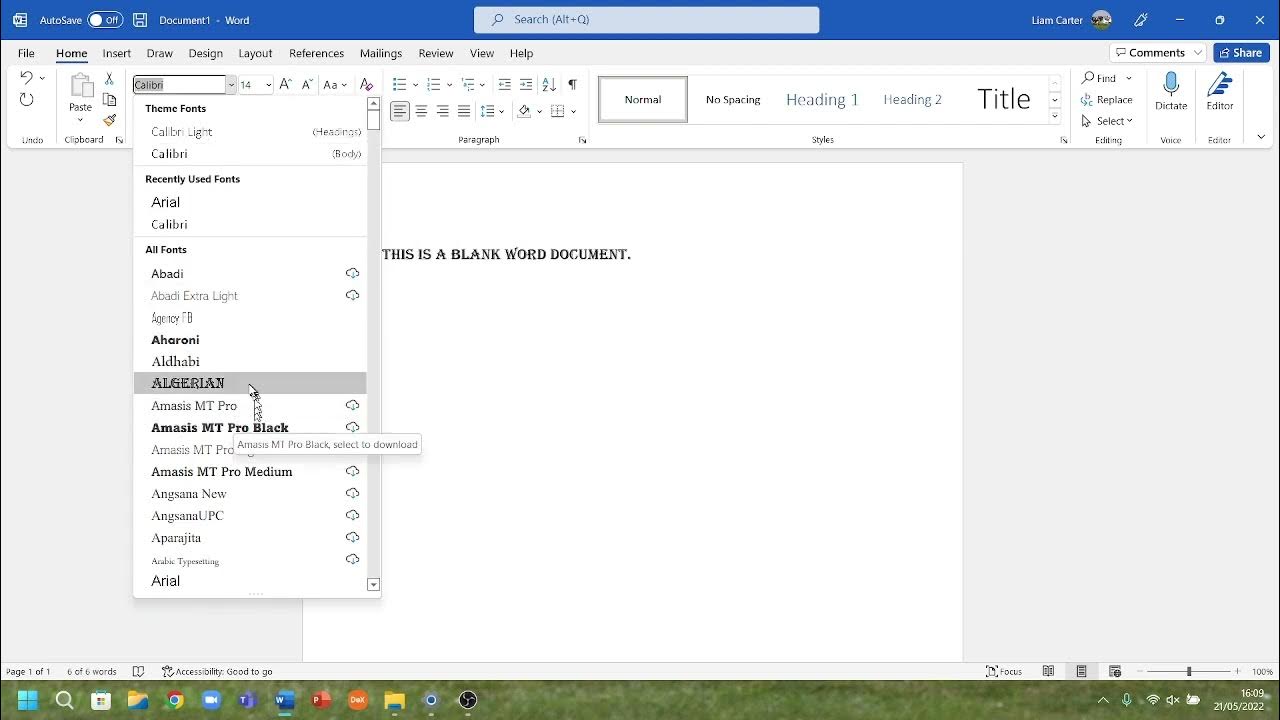Viewport: 1280px width, 720px height.
Task: Open the Shading paint bucket color
Action: click(524, 111)
